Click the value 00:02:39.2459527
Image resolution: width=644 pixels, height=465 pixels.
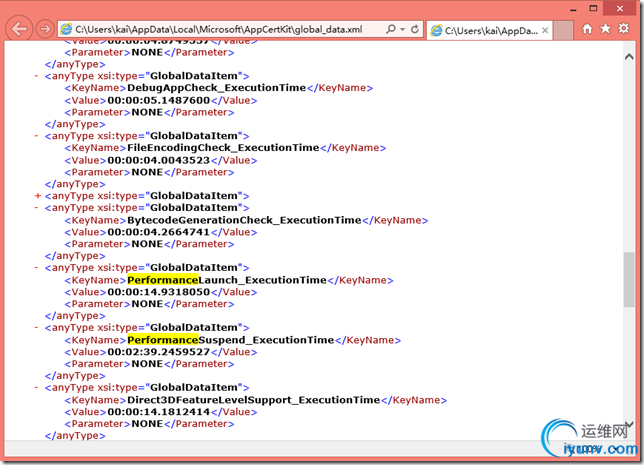click(x=159, y=352)
